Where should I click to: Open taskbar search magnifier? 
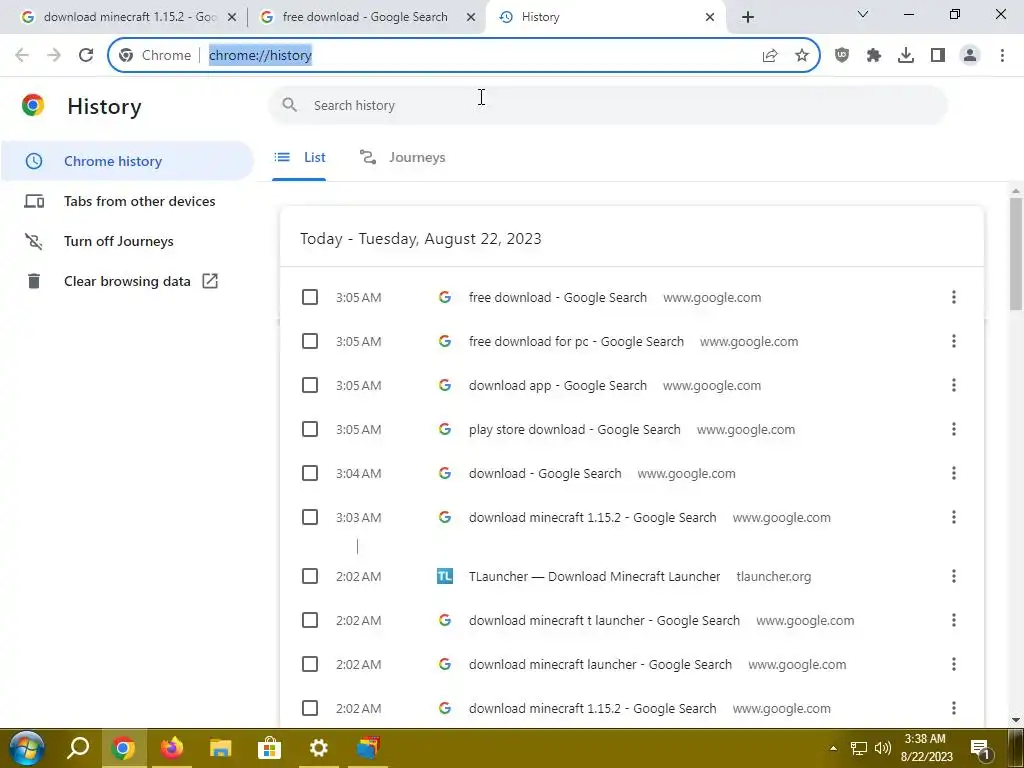click(x=78, y=748)
